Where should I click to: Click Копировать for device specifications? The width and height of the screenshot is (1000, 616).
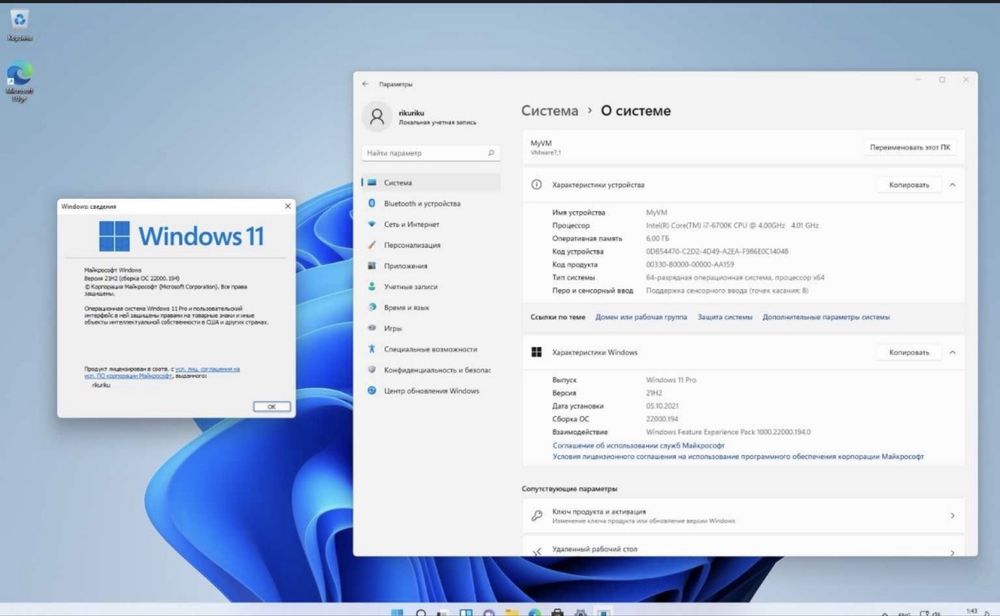pos(909,184)
